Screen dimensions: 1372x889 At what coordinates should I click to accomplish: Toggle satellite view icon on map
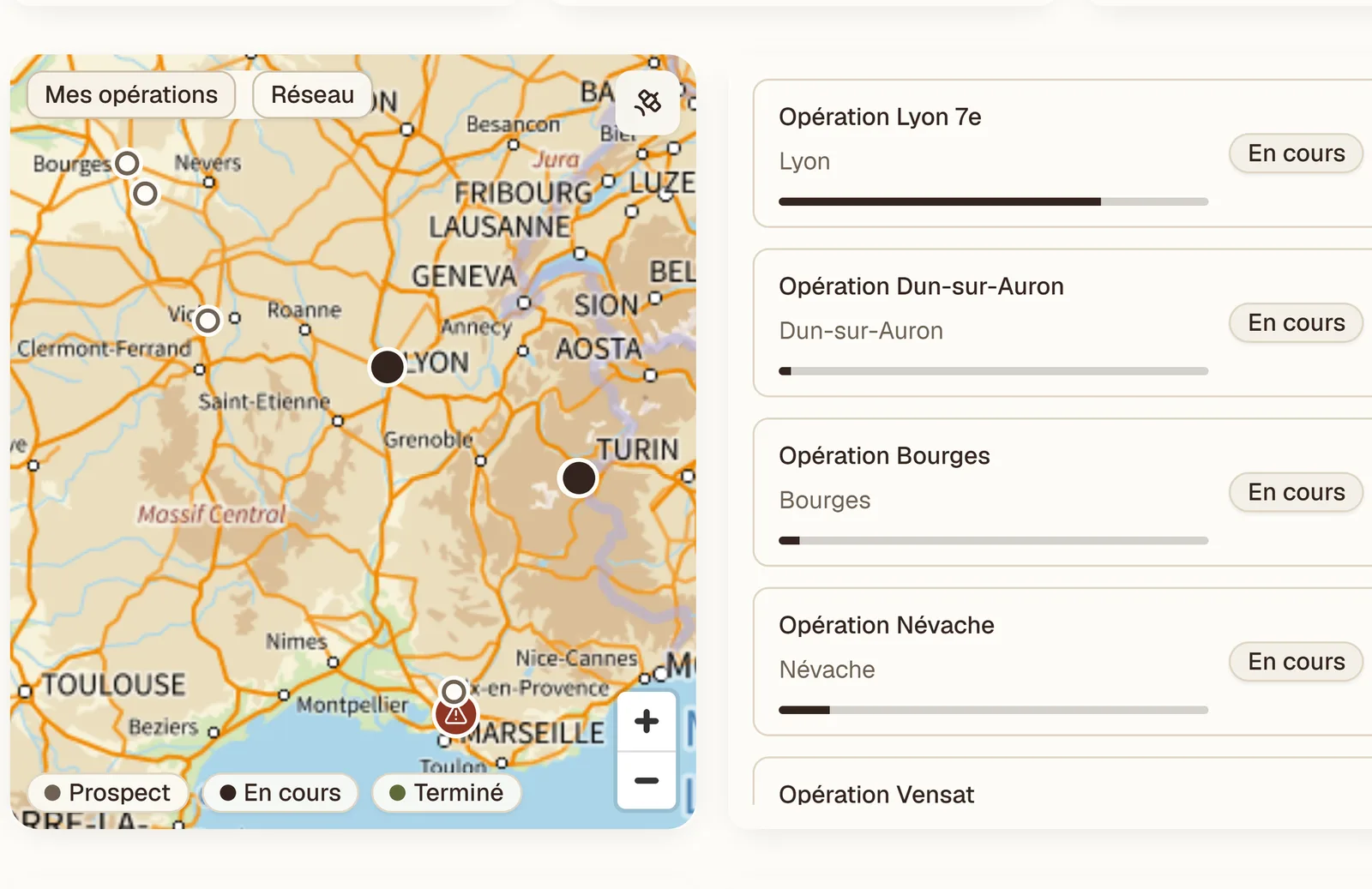point(647,103)
